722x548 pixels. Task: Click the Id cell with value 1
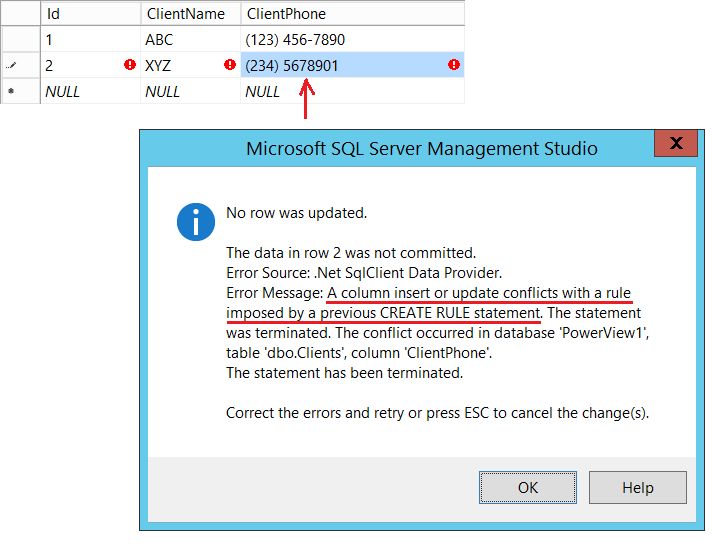coord(91,39)
